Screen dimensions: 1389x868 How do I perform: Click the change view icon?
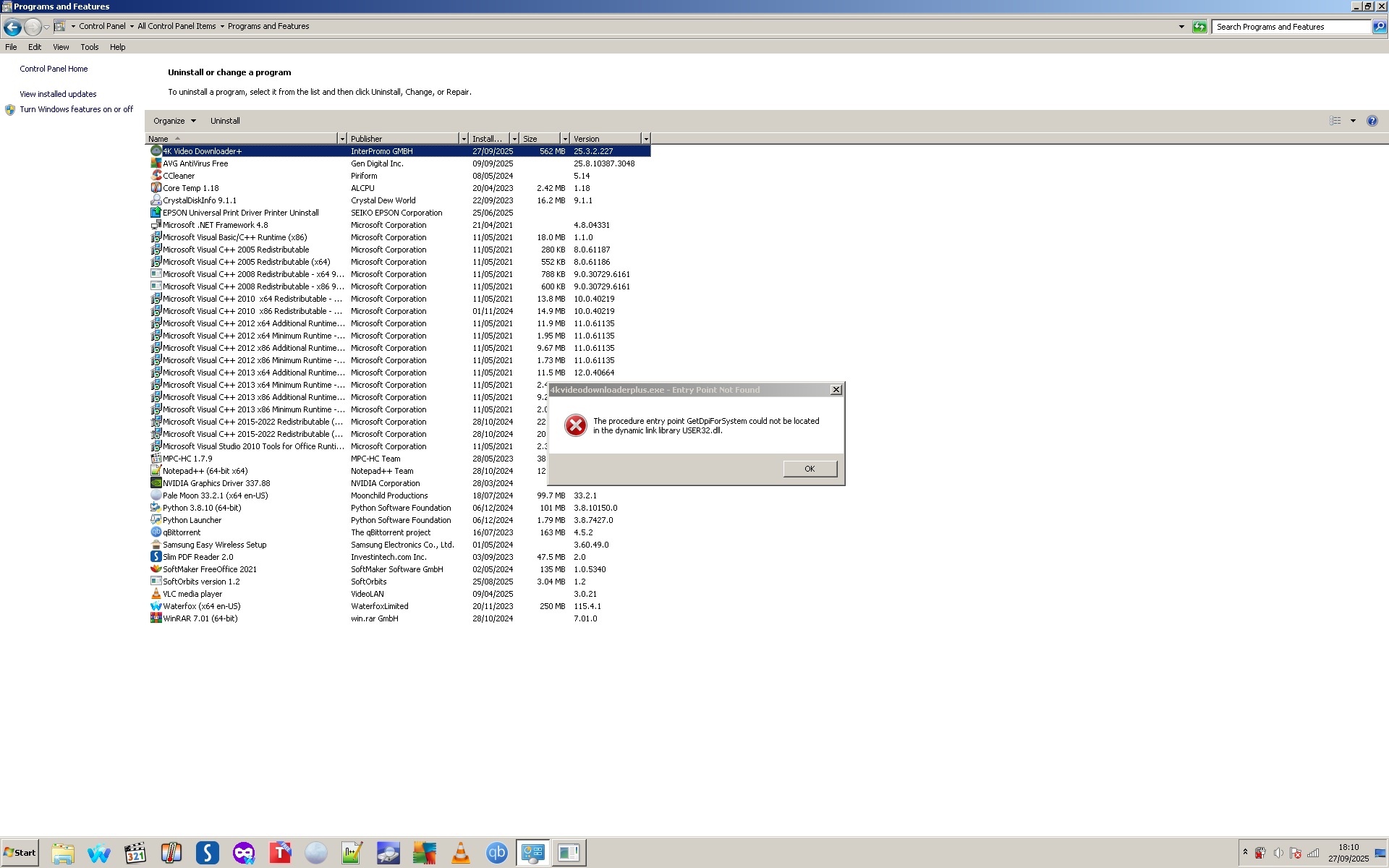tap(1335, 121)
